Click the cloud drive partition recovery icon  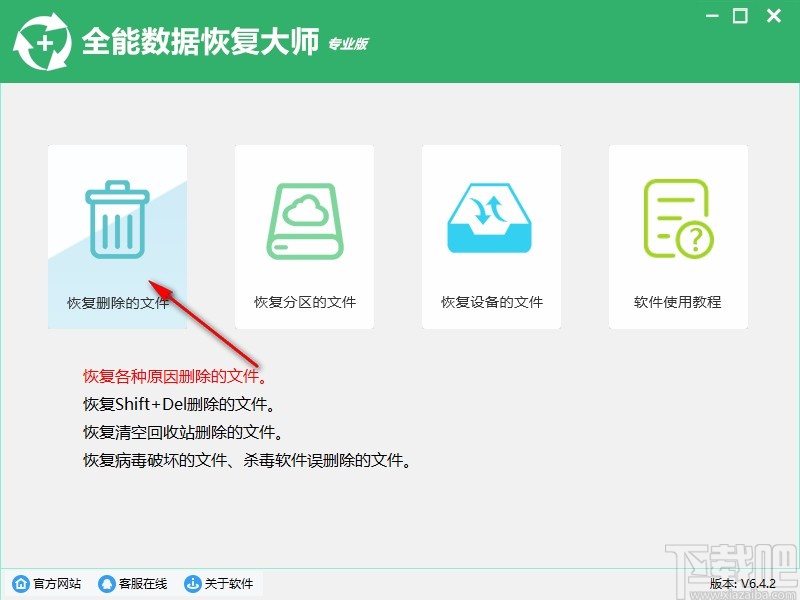point(305,221)
